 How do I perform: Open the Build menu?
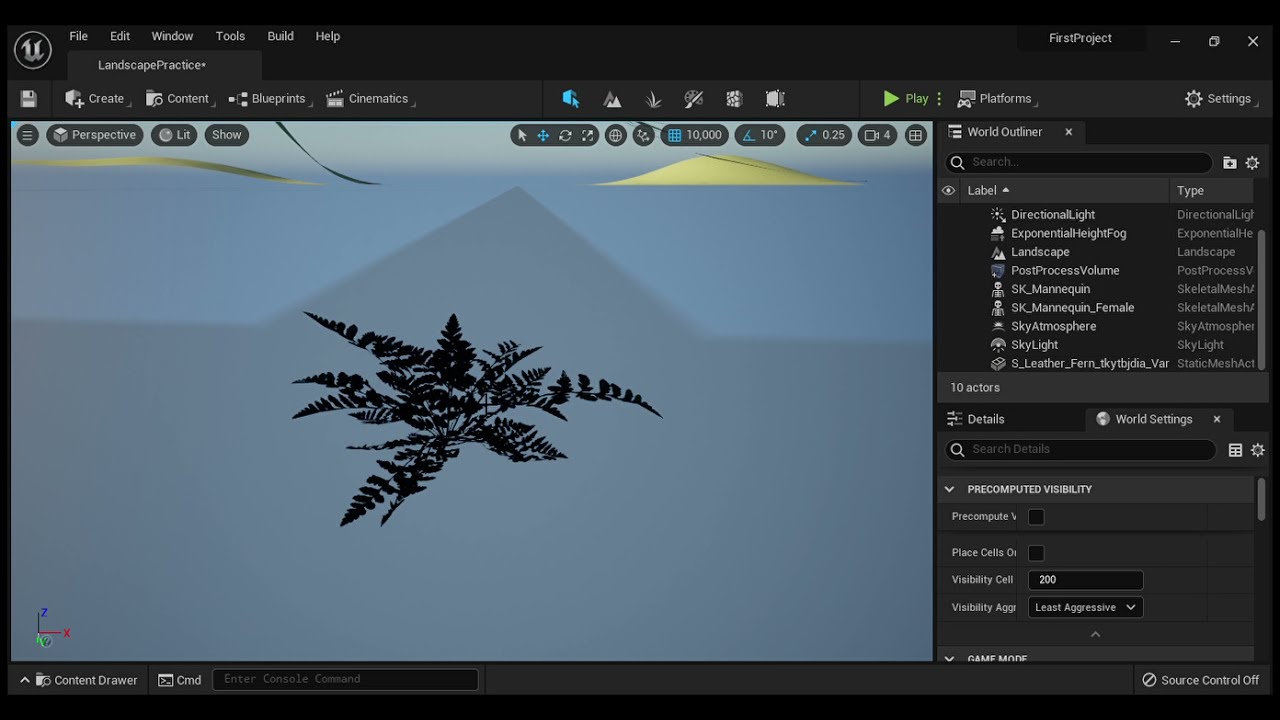click(280, 36)
